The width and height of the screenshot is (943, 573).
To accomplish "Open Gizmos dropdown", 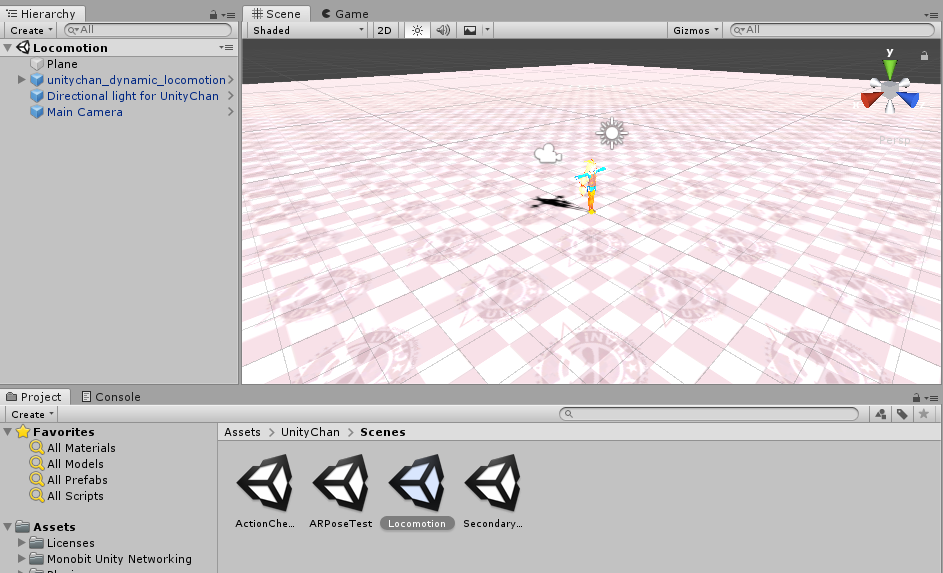I will (x=695, y=30).
